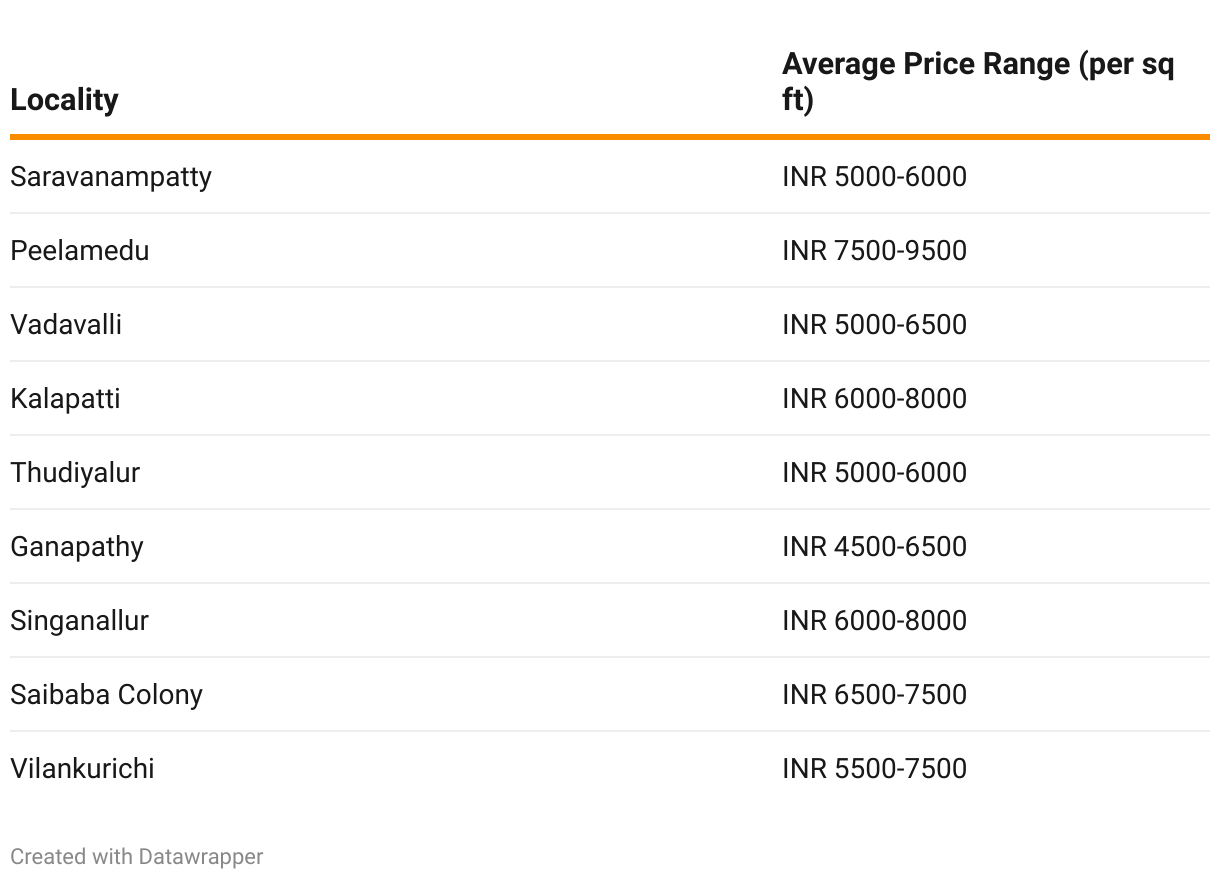This screenshot has height=880, width=1220.
Task: Click price INR 5500-7500 for Vilankurichi
Action: [x=874, y=769]
